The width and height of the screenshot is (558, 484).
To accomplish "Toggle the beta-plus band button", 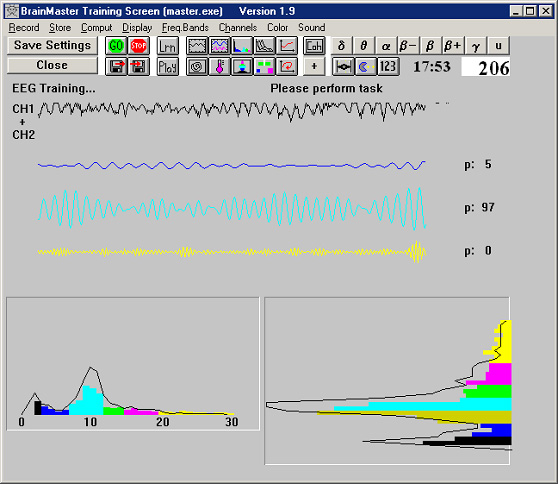I will [453, 46].
